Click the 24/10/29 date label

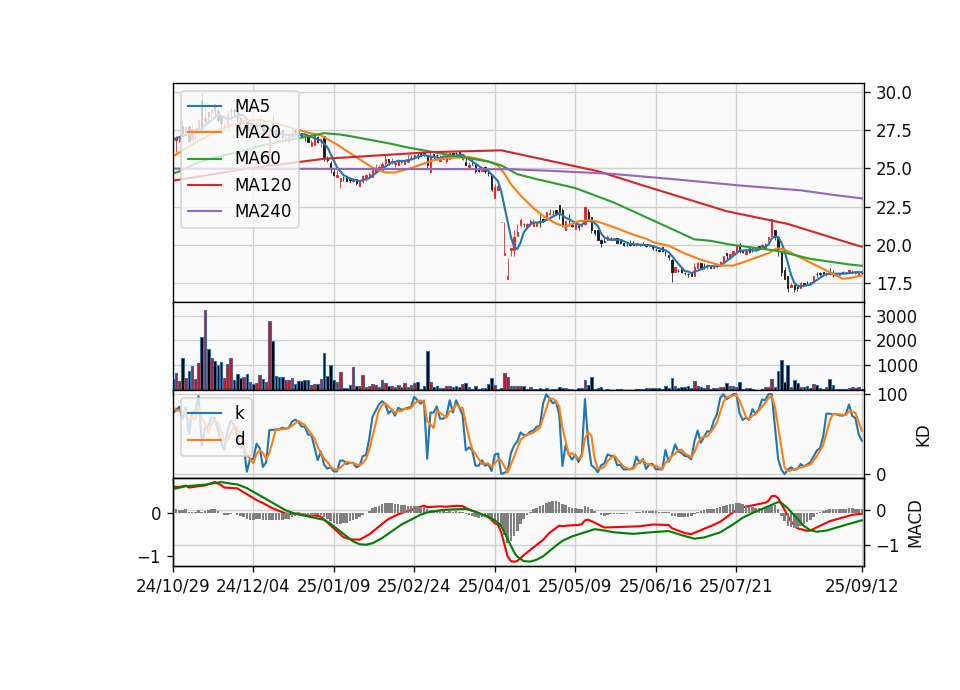tap(173, 586)
